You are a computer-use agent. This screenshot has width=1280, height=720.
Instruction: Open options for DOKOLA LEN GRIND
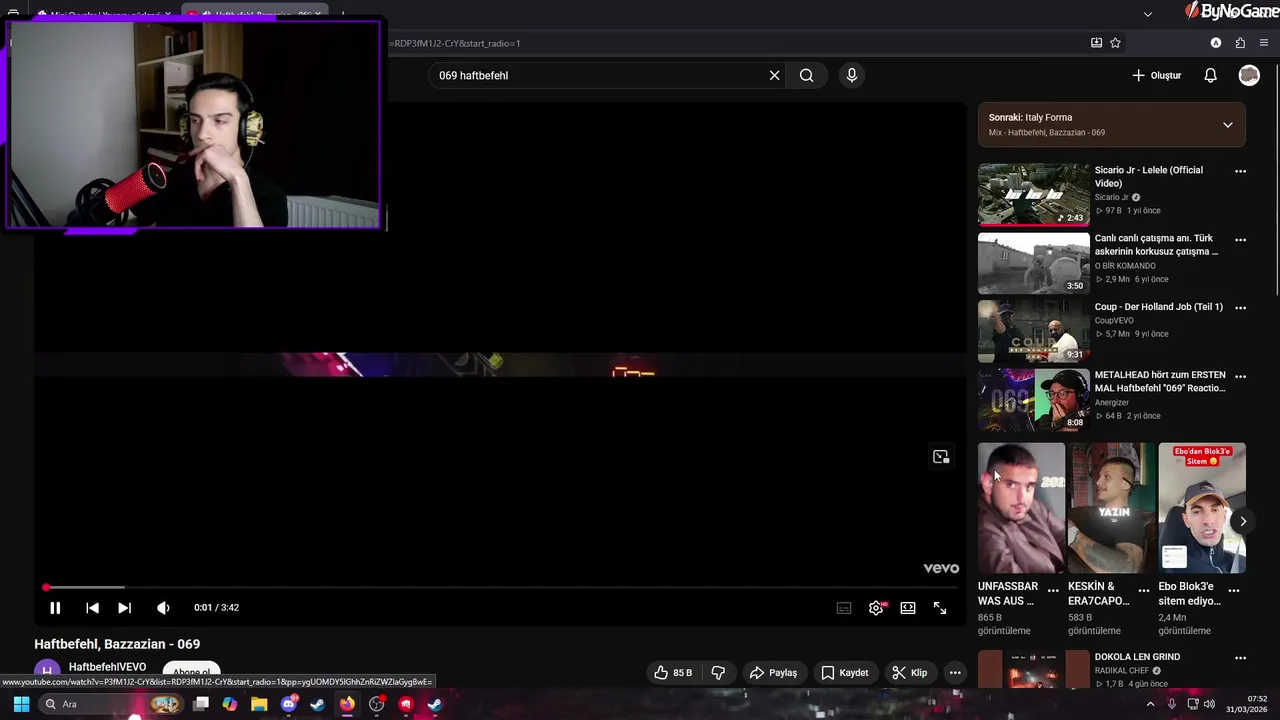pyautogui.click(x=1240, y=658)
